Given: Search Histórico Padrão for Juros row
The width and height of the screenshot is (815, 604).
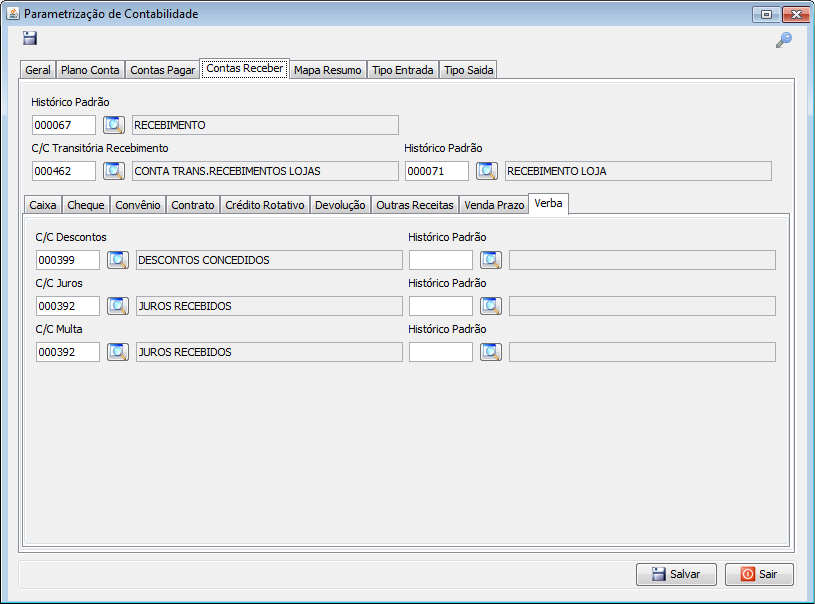Looking at the screenshot, I should tap(491, 306).
